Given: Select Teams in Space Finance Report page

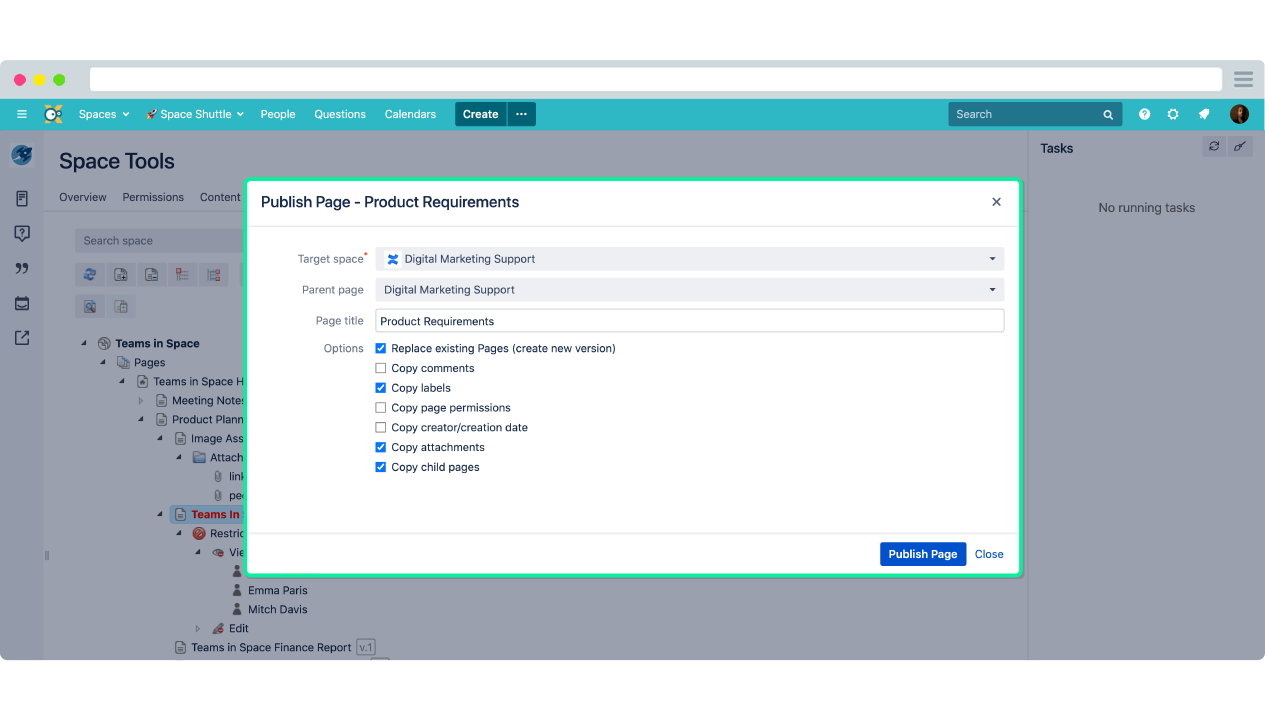Looking at the screenshot, I should pyautogui.click(x=271, y=647).
